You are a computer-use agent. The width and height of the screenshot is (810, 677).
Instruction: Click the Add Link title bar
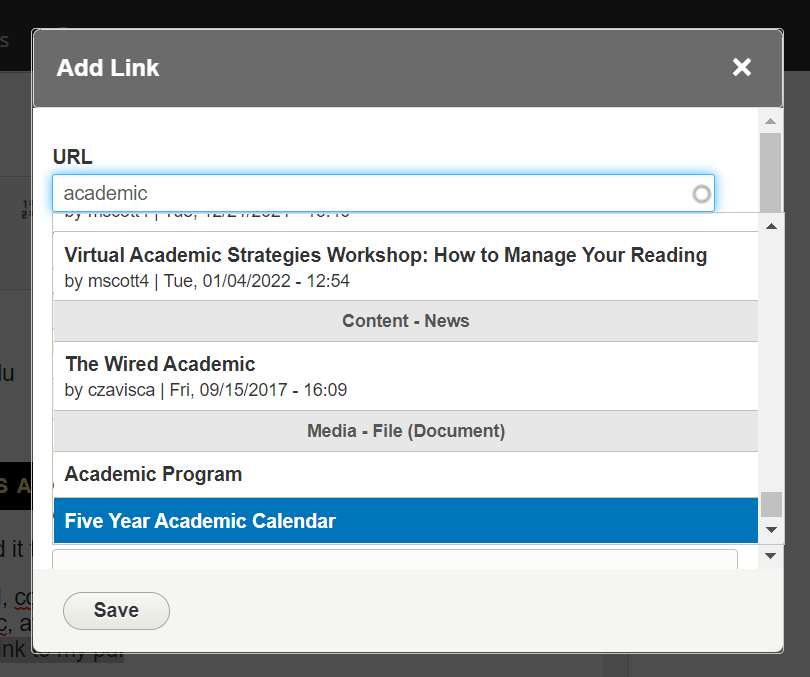coord(400,68)
